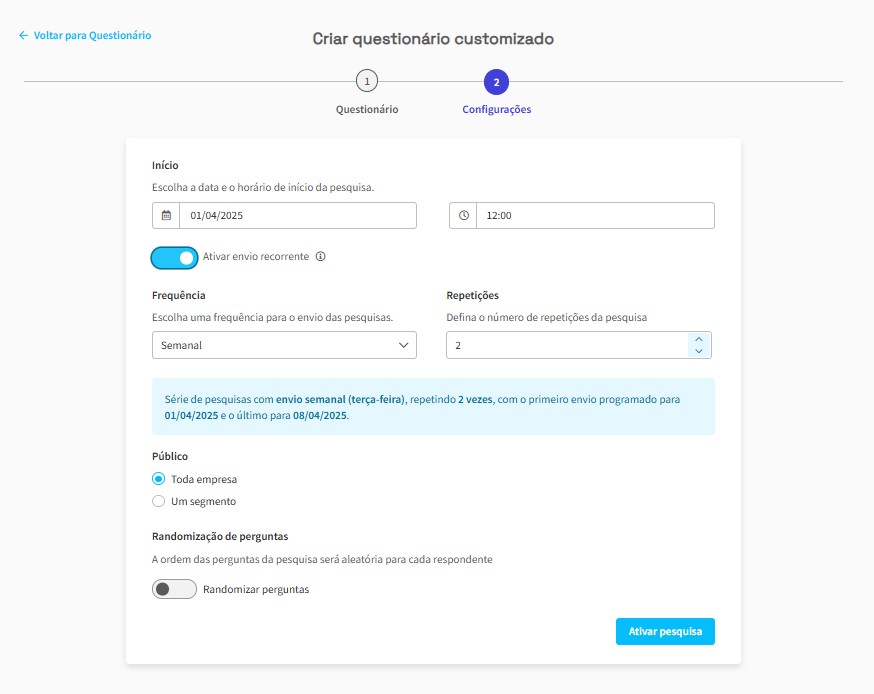This screenshot has height=694, width=874.
Task: Open the Semanal frequency dropdown
Action: [x=284, y=345]
